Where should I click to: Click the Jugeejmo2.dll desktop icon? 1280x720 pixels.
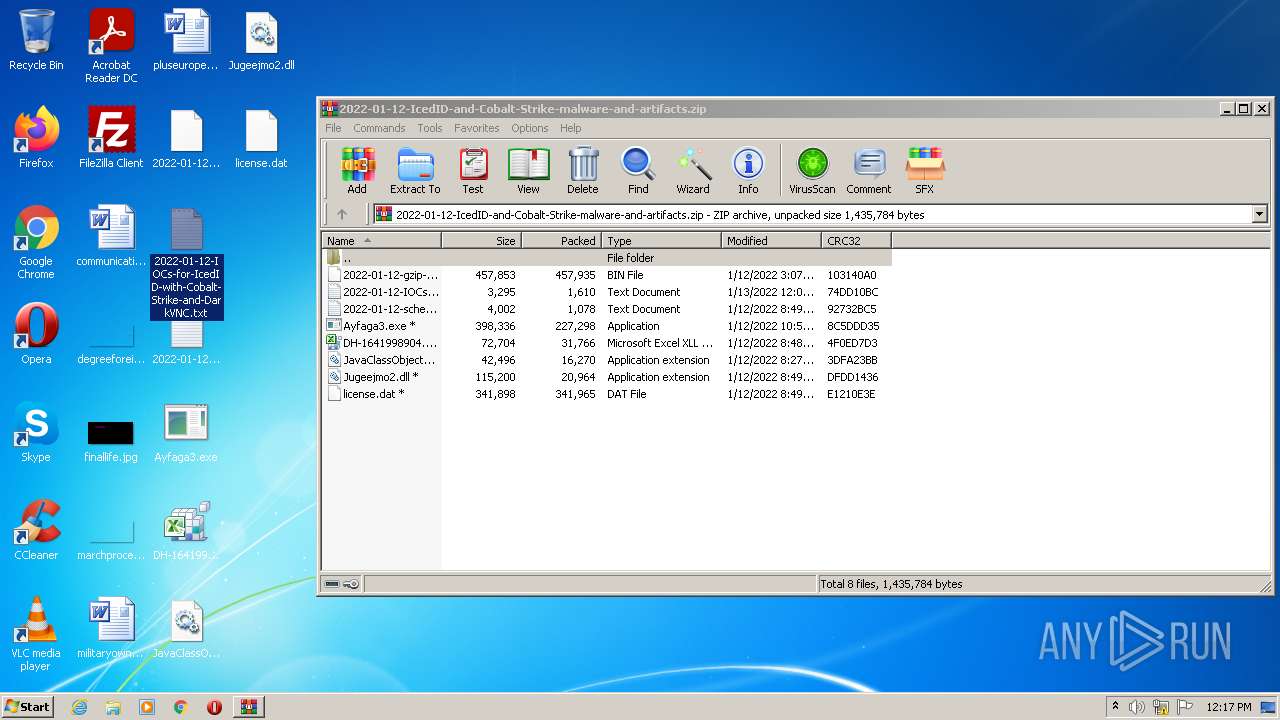coord(261,41)
